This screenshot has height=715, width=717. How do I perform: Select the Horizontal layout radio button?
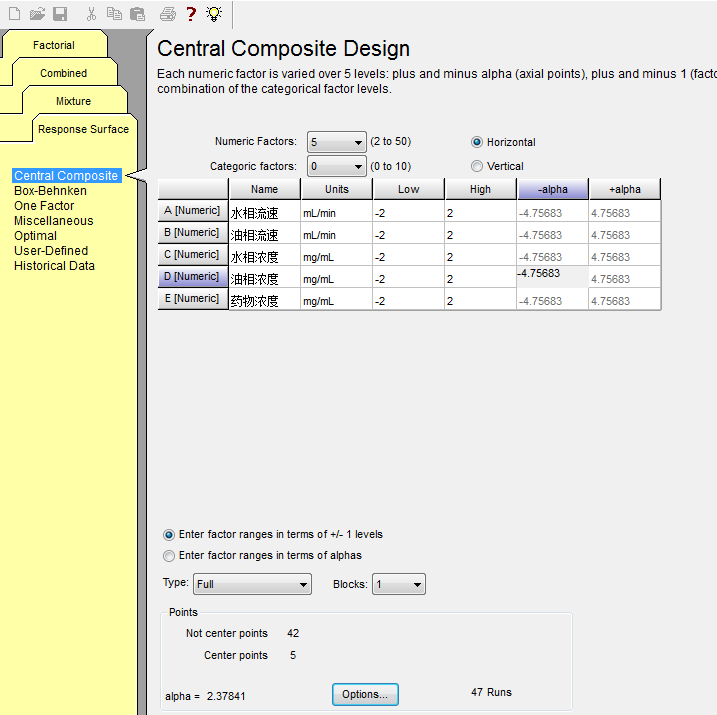pyautogui.click(x=477, y=142)
